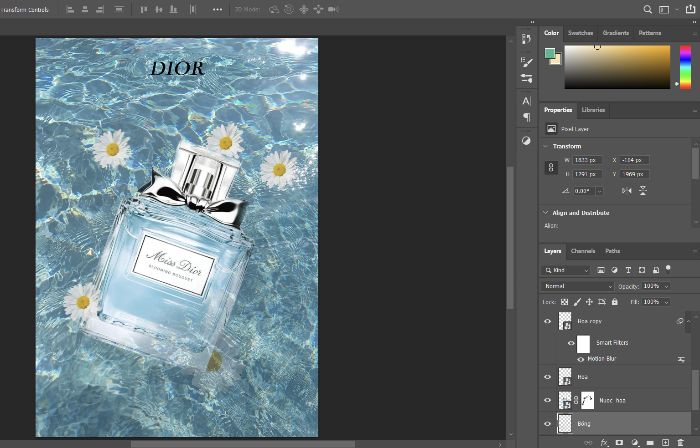
Task: Add layer mask icon
Action: [619, 442]
